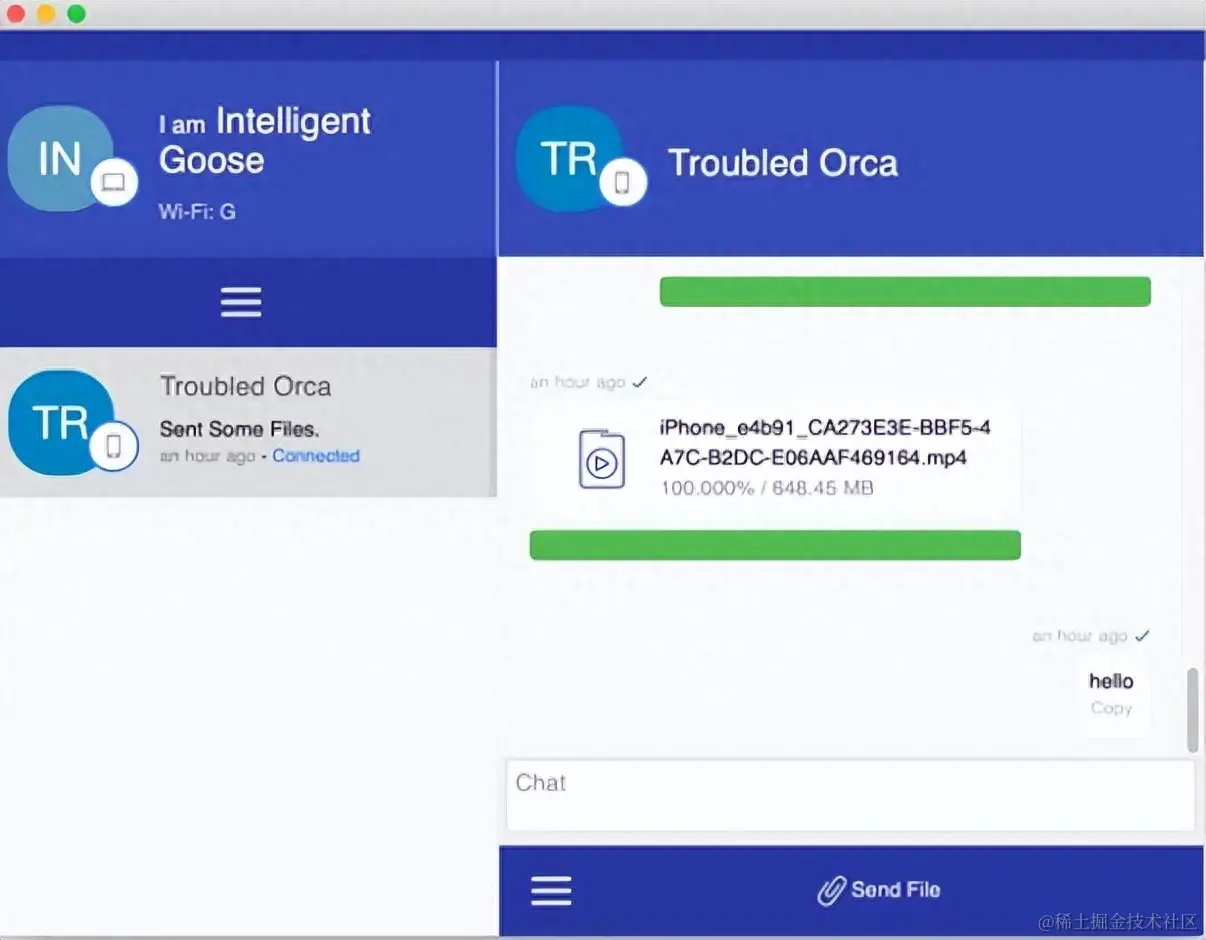Click the Intelligent Goose IN avatar
1206x940 pixels.
coord(60,158)
